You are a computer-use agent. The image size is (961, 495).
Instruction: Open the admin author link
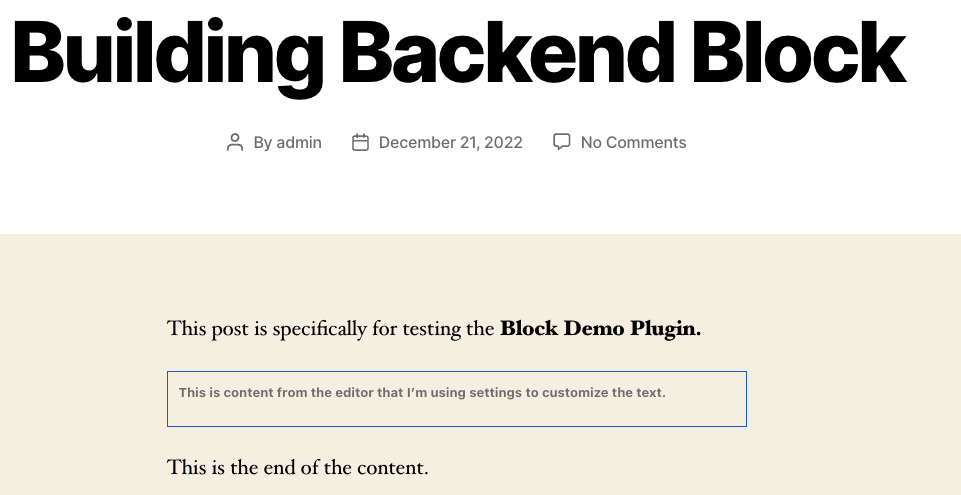coord(299,142)
